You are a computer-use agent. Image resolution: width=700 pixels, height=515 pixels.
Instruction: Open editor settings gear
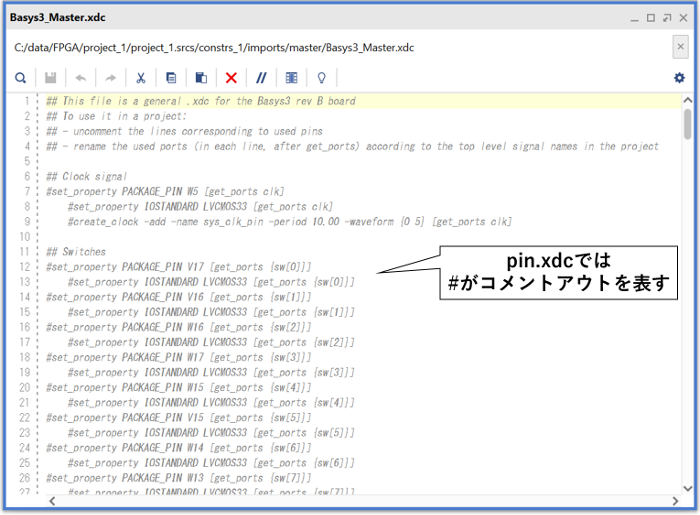coord(679,78)
